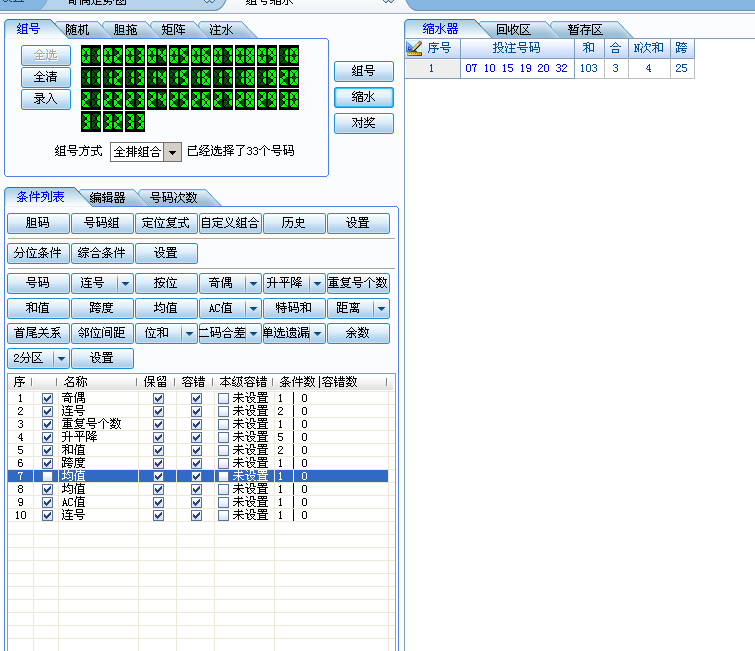Expand the 2分区 dropdown arrow
Viewport: 755px width, 651px height.
[x=60, y=358]
